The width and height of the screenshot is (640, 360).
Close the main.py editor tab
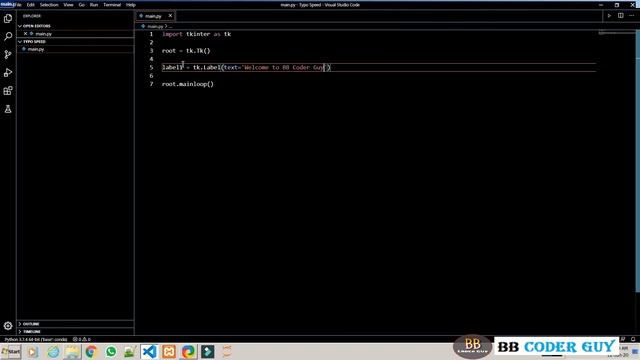pos(170,16)
